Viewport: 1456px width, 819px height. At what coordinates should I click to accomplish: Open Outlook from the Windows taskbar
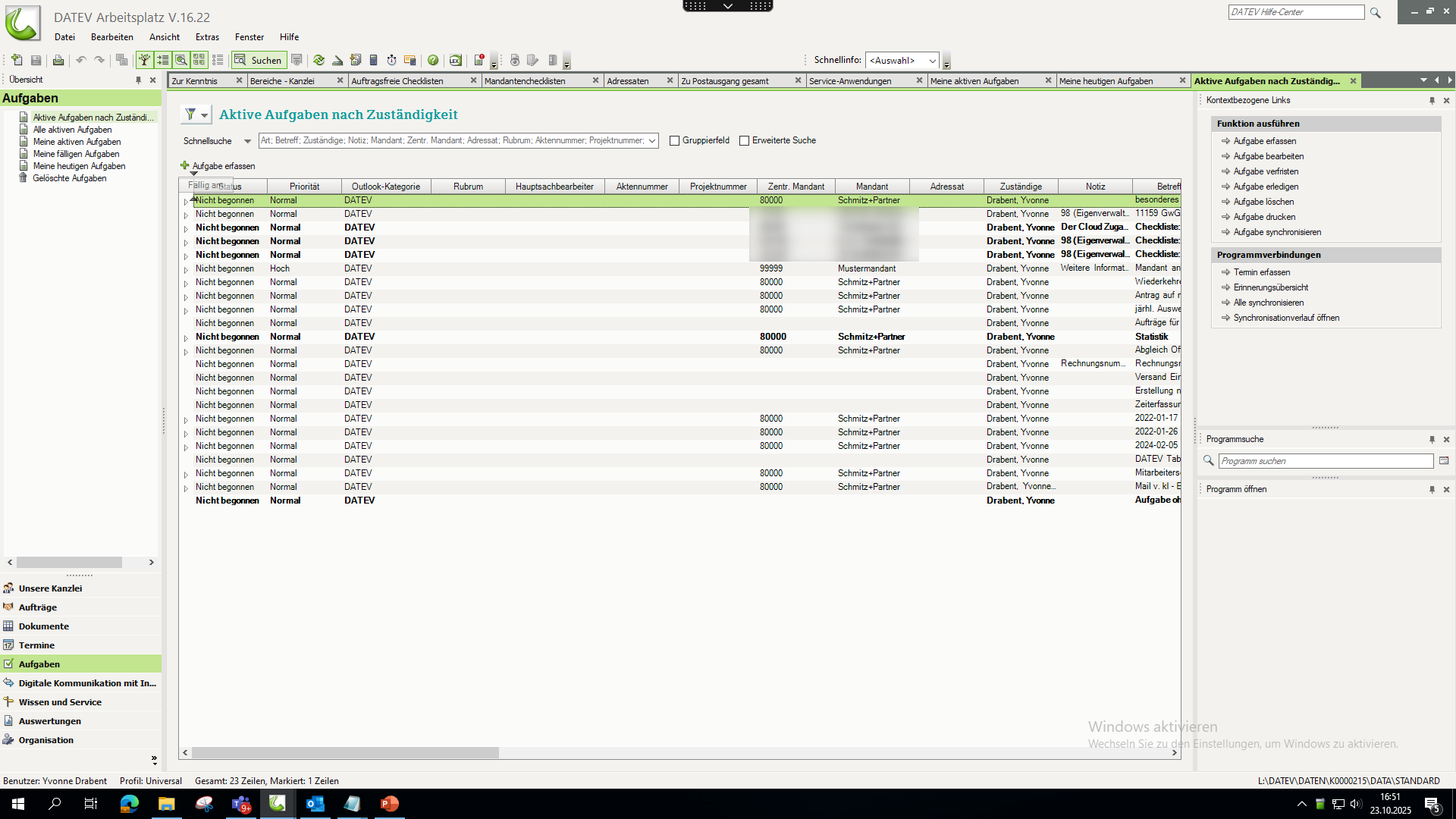[315, 804]
